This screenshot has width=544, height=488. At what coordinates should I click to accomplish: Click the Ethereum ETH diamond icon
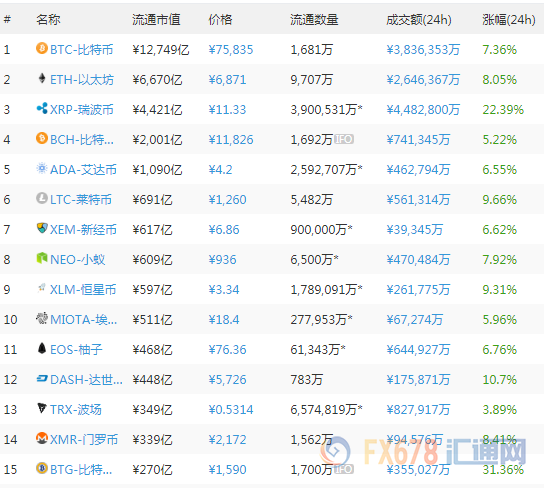tap(42, 78)
